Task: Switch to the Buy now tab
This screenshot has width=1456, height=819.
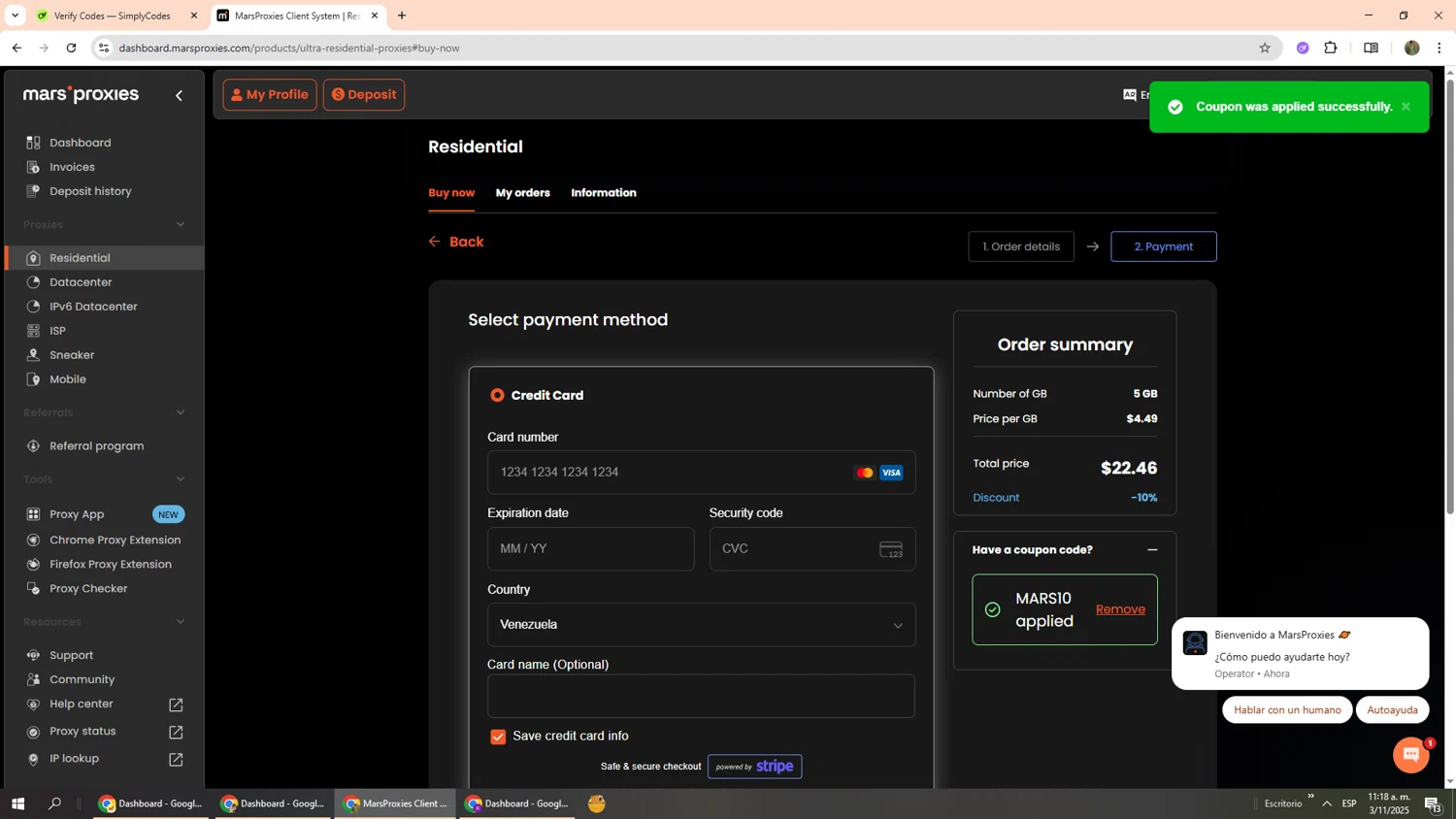Action: [x=451, y=193]
